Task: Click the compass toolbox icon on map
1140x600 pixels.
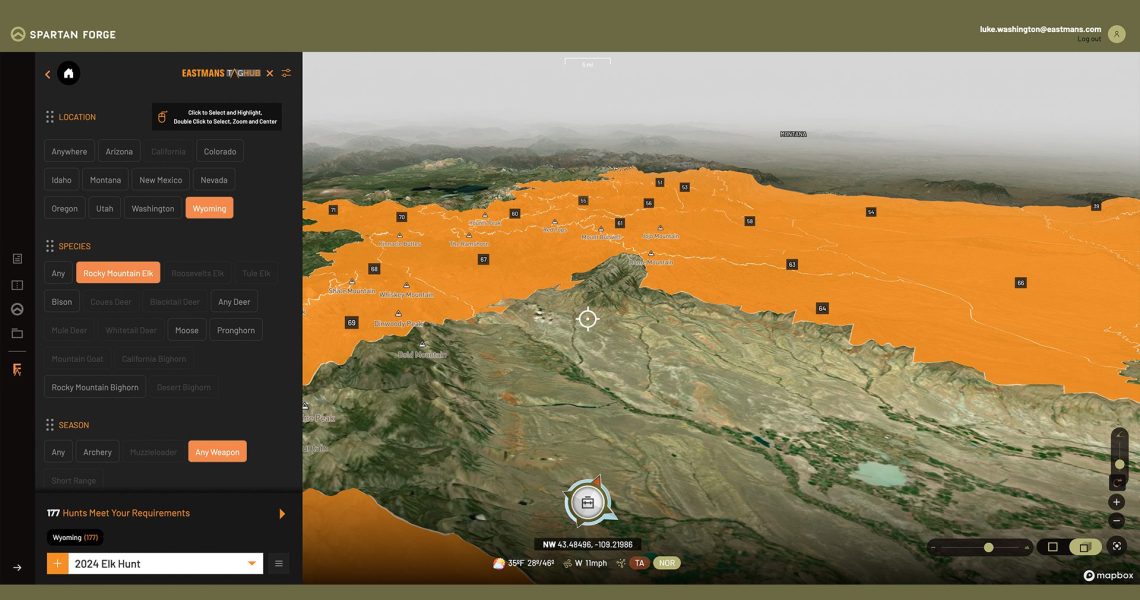Action: [588, 502]
